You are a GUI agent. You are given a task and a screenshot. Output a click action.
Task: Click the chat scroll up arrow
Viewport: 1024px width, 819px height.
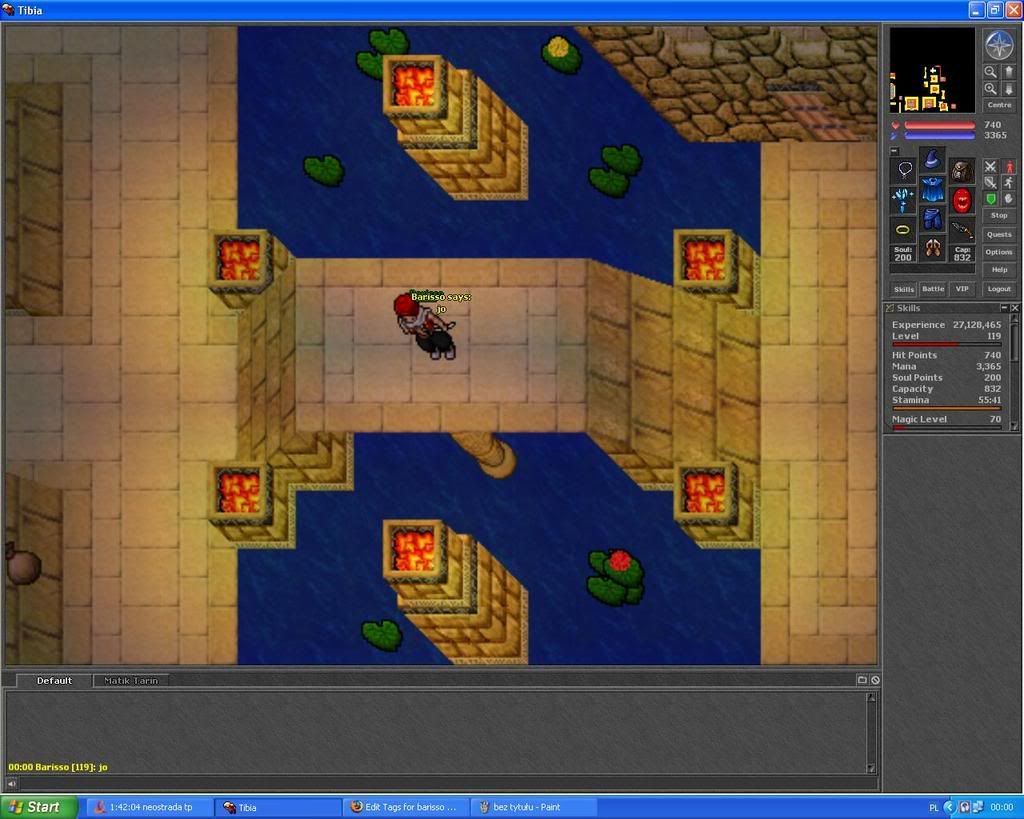click(x=871, y=698)
